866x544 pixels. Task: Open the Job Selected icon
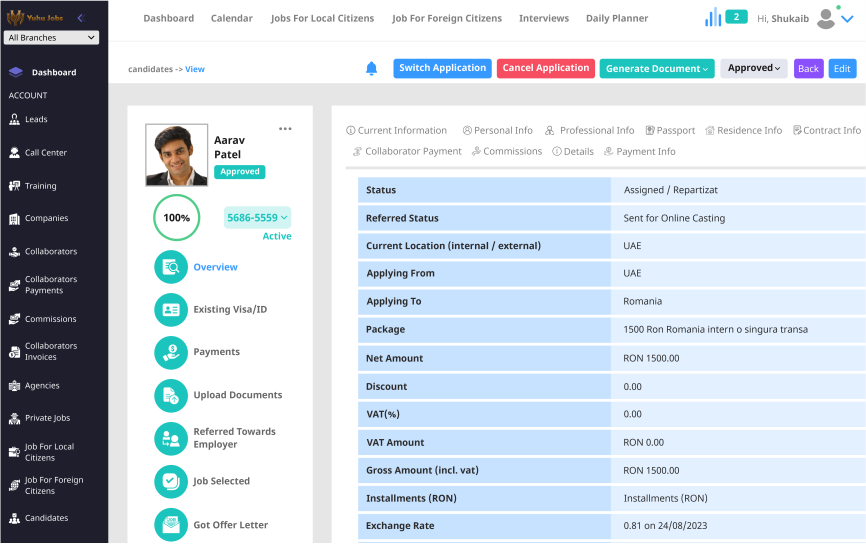tap(171, 481)
